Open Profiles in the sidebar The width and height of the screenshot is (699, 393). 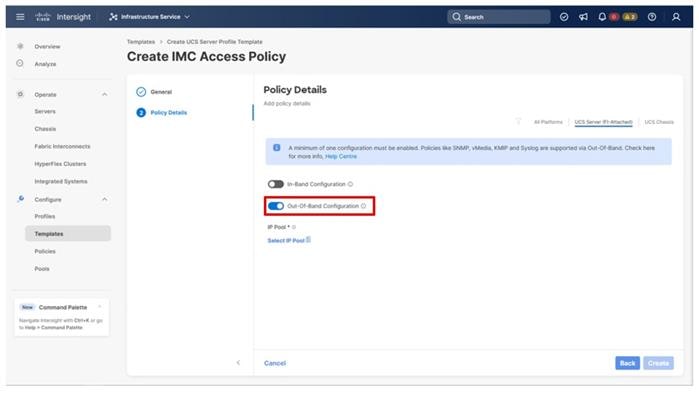[45, 216]
